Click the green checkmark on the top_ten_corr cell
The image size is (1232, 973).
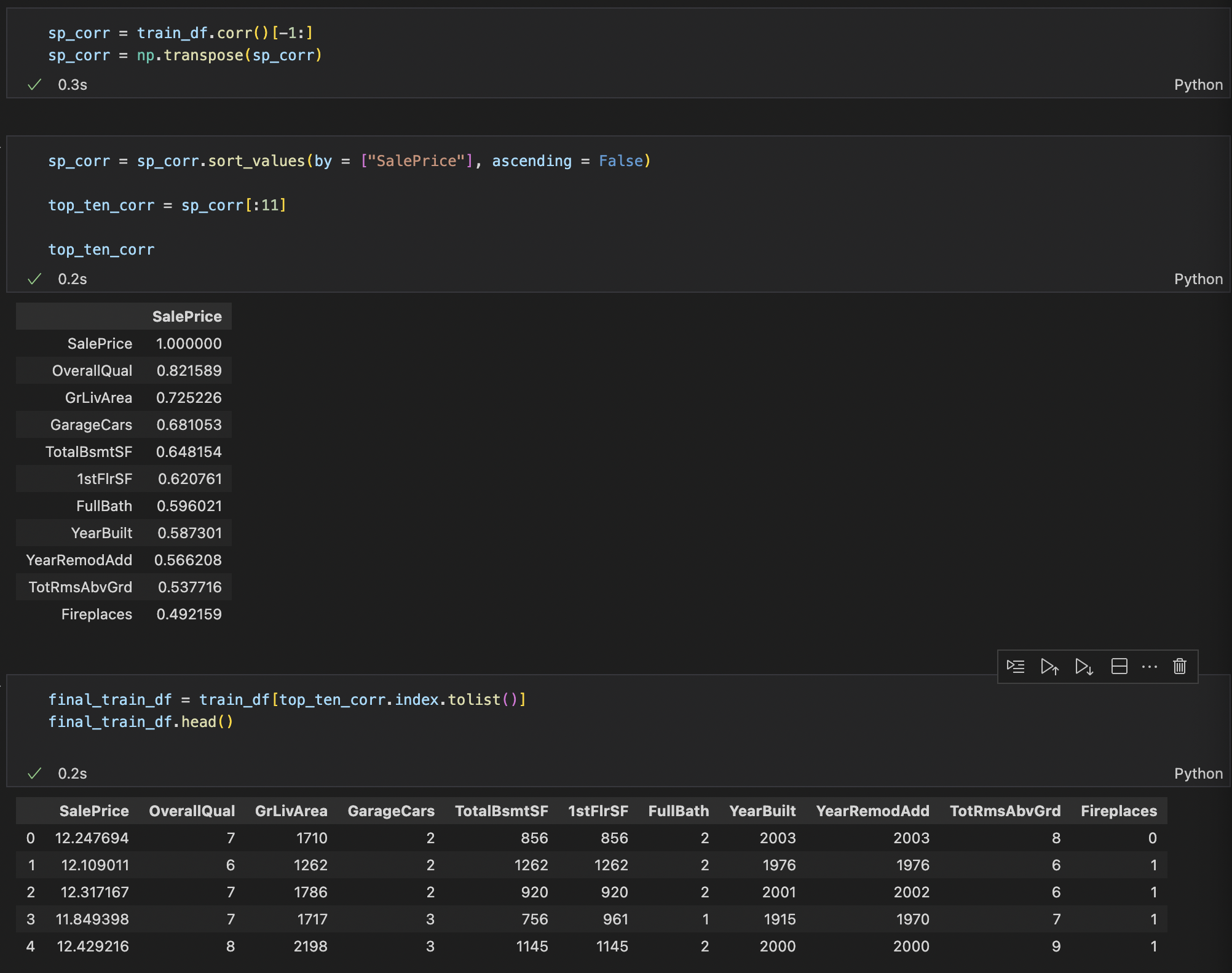click(35, 279)
